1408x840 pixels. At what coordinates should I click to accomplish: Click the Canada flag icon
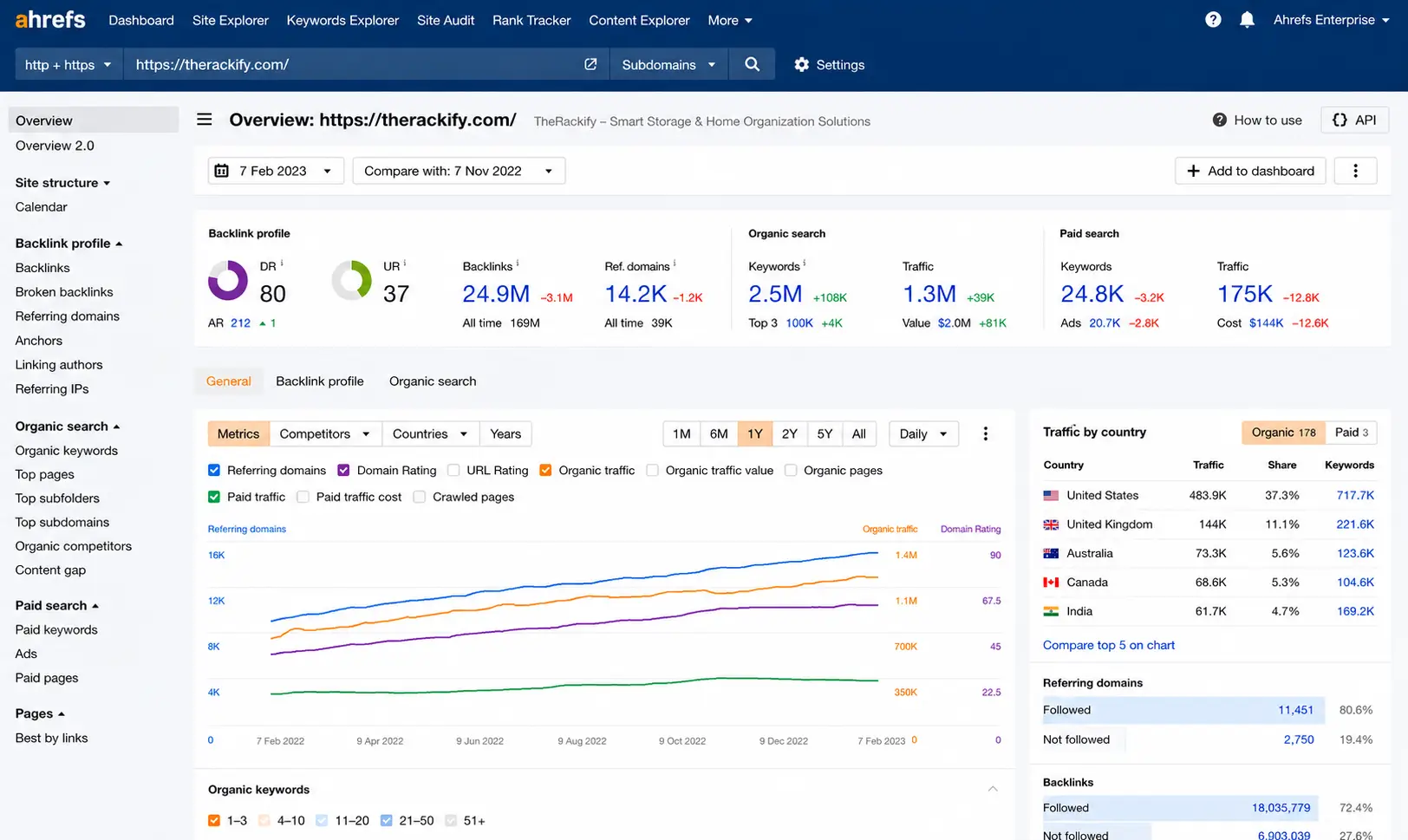coord(1051,583)
